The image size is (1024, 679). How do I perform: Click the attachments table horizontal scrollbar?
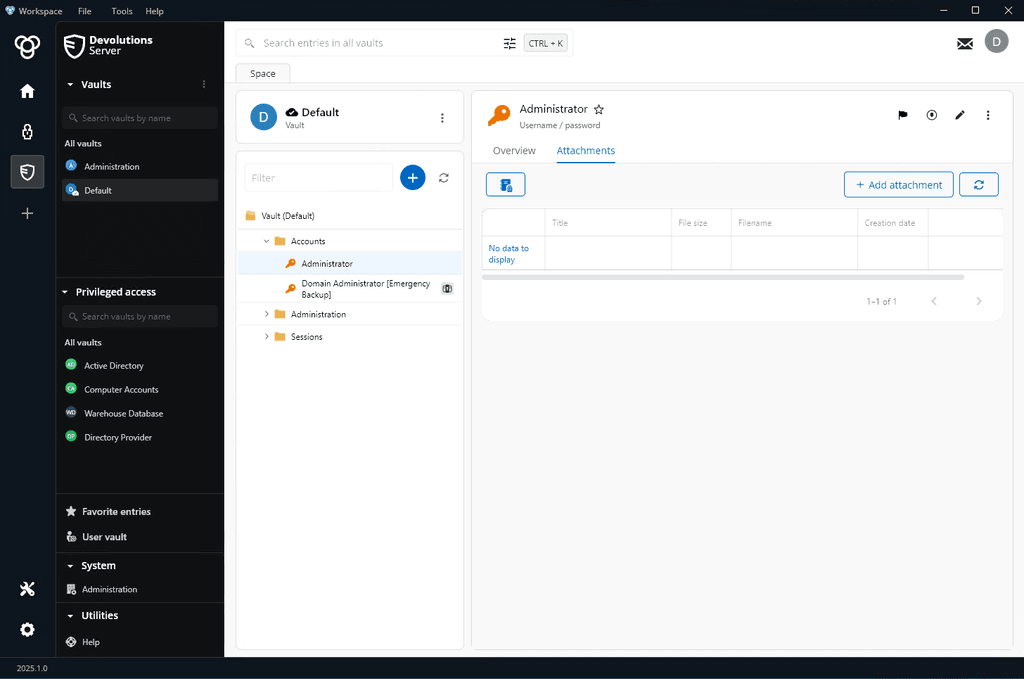[x=722, y=277]
